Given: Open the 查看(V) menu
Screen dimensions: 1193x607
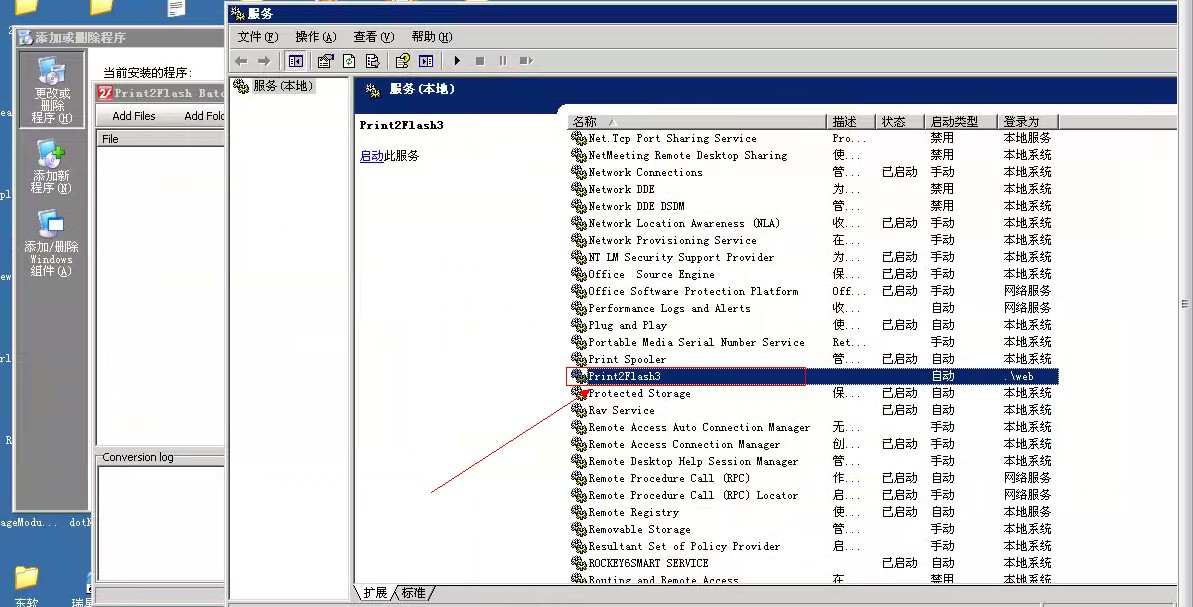Looking at the screenshot, I should (374, 37).
